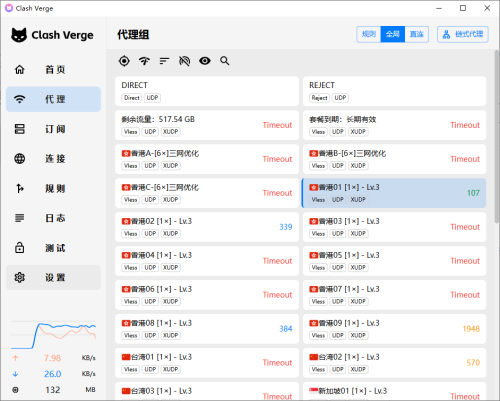Screen dimensions: 500x401
Task: Select the 香港B-[6×]三网优化 proxy
Action: pyautogui.click(x=394, y=159)
